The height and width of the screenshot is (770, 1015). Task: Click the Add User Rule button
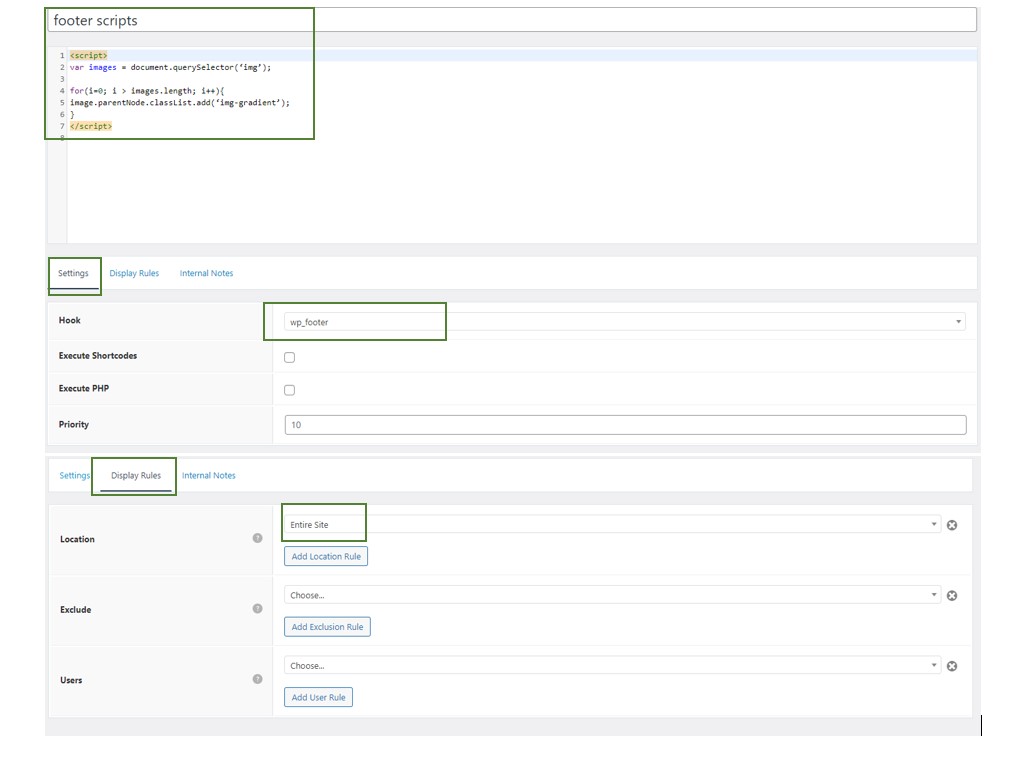click(x=318, y=698)
